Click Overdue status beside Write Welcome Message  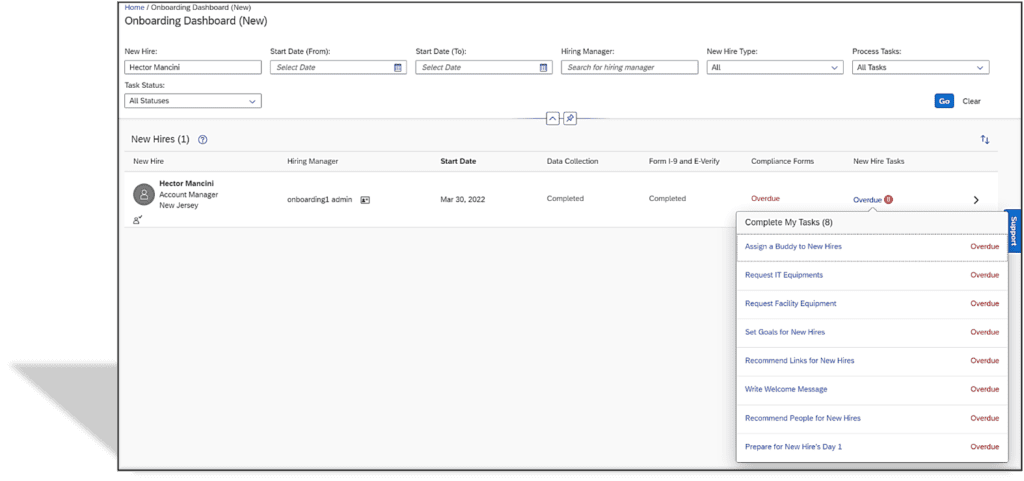click(x=984, y=389)
